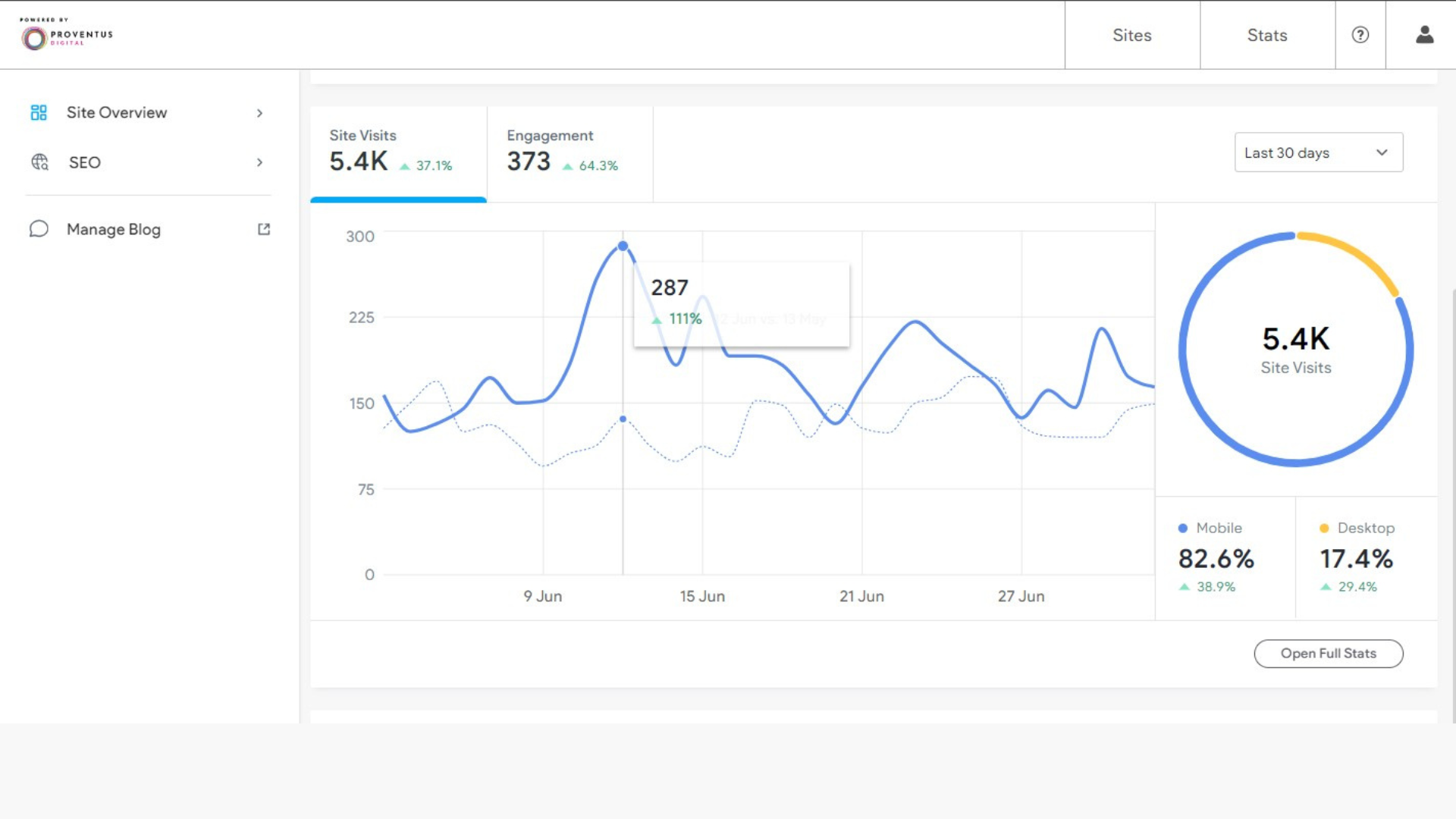The height and width of the screenshot is (819, 1456).
Task: Click the peak data point on the chart
Action: click(x=623, y=246)
